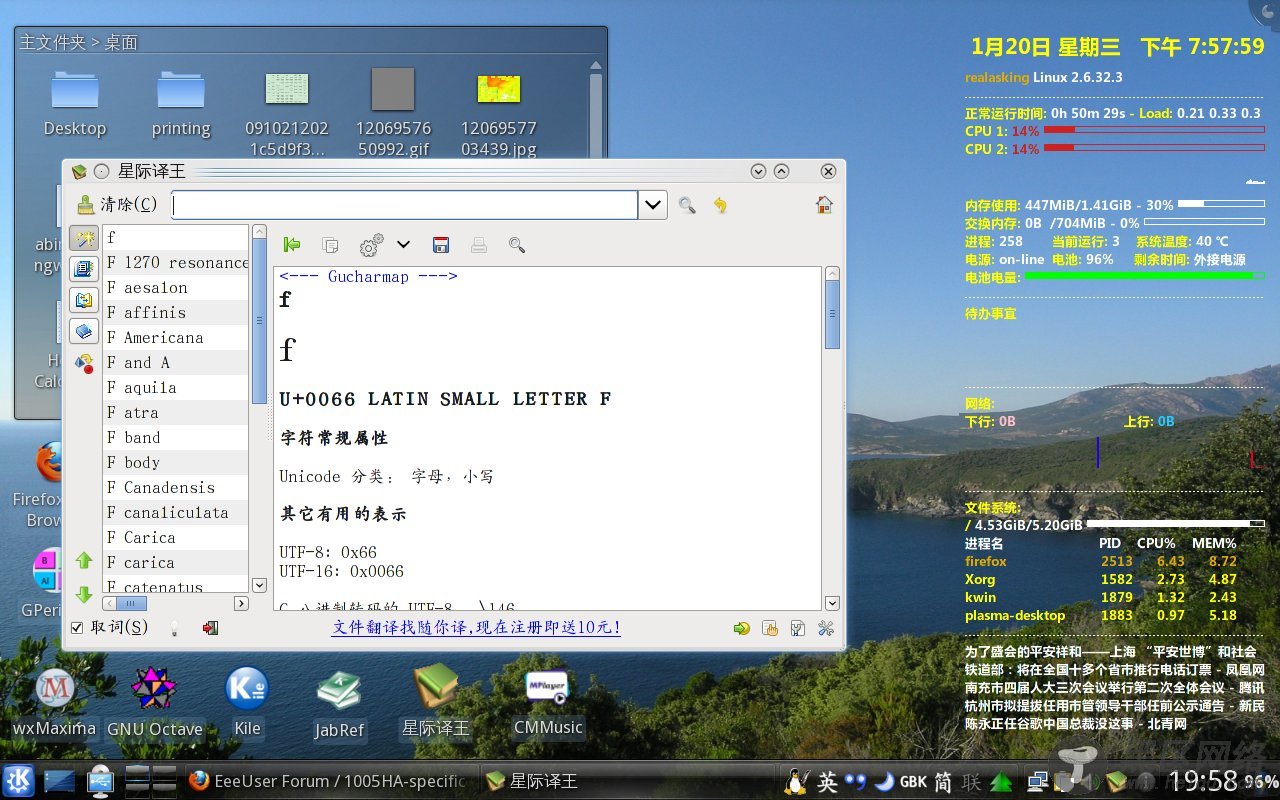Viewport: 1280px width, 800px height.
Task: Select 'F Americana' in word list
Action: click(176, 338)
